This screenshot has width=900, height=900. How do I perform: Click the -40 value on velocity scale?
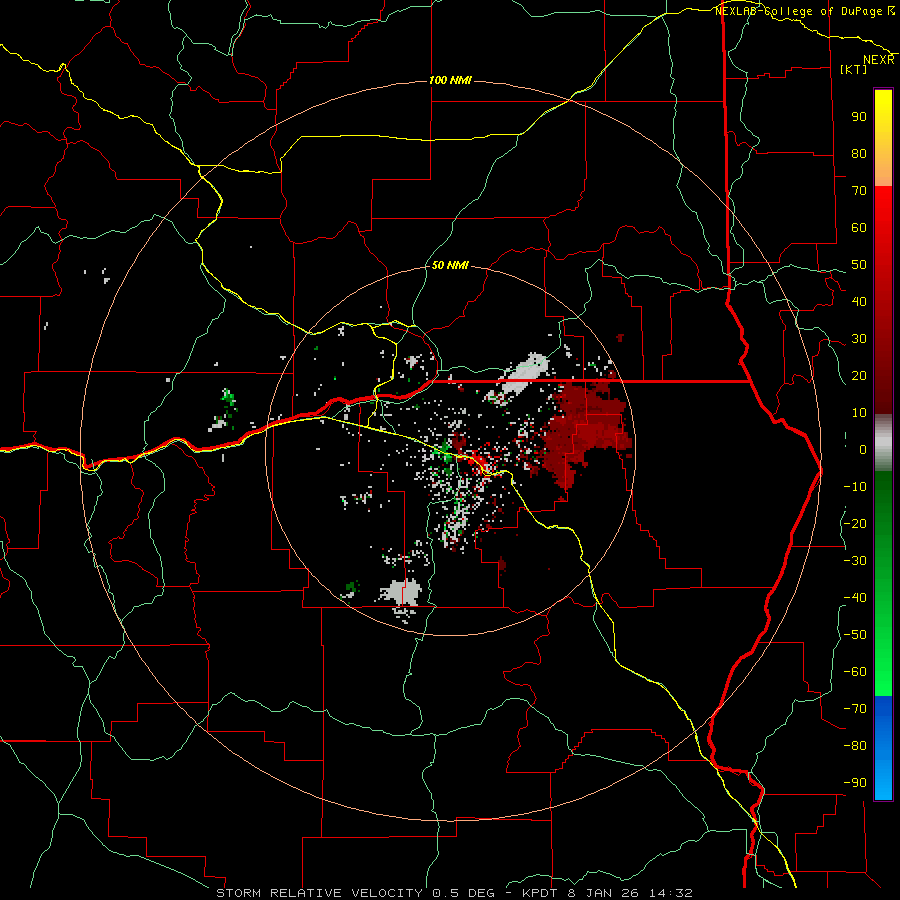[855, 598]
